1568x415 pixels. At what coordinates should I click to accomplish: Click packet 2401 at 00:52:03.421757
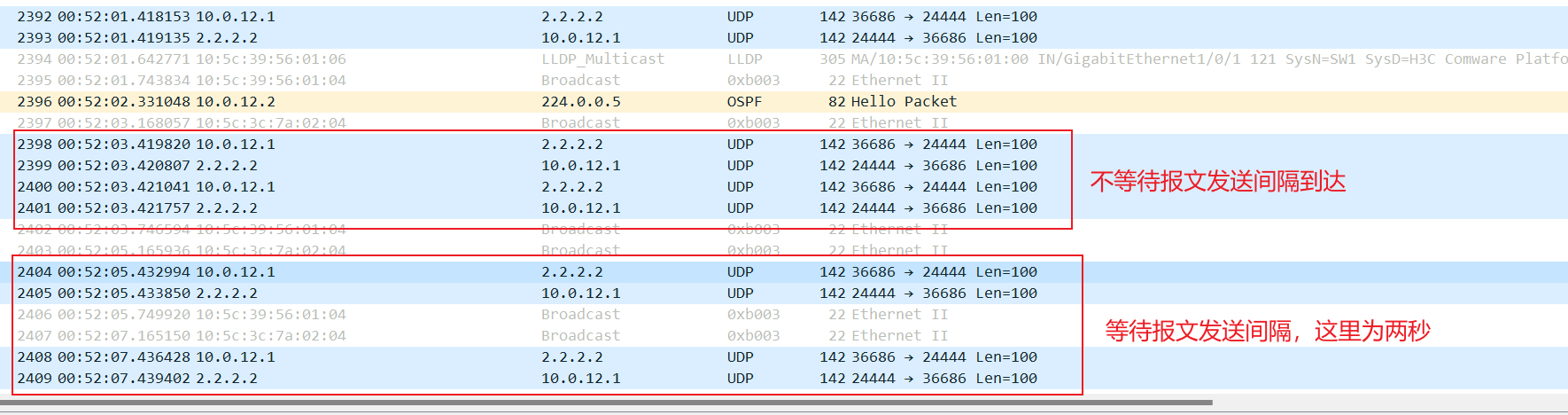(x=532, y=208)
